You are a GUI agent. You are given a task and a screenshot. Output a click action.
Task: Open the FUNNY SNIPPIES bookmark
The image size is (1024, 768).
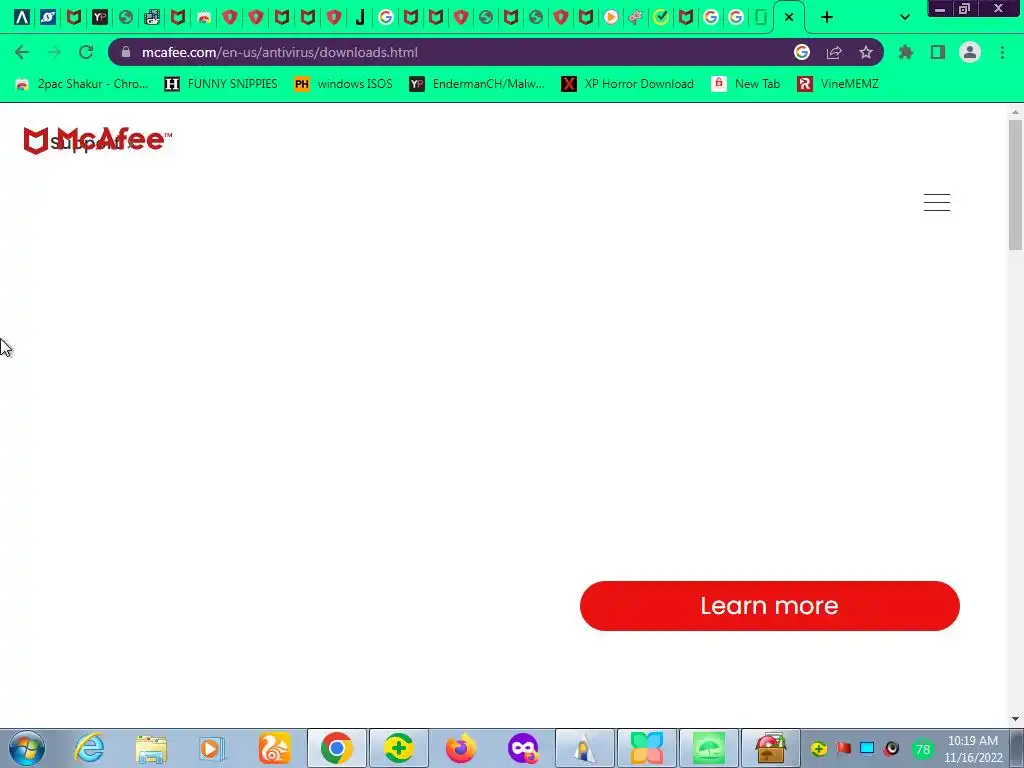point(221,84)
